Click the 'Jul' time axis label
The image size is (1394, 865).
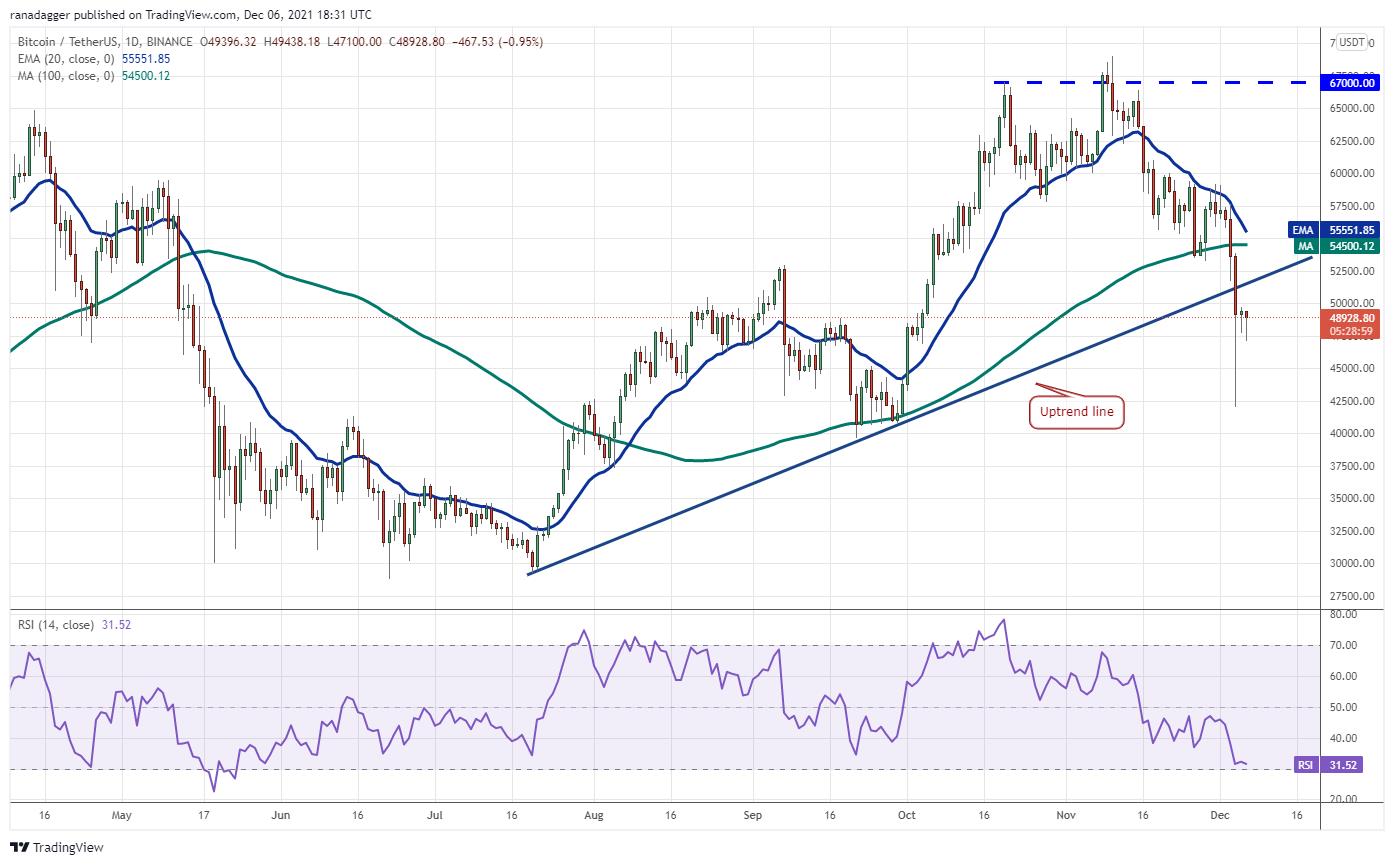(434, 815)
